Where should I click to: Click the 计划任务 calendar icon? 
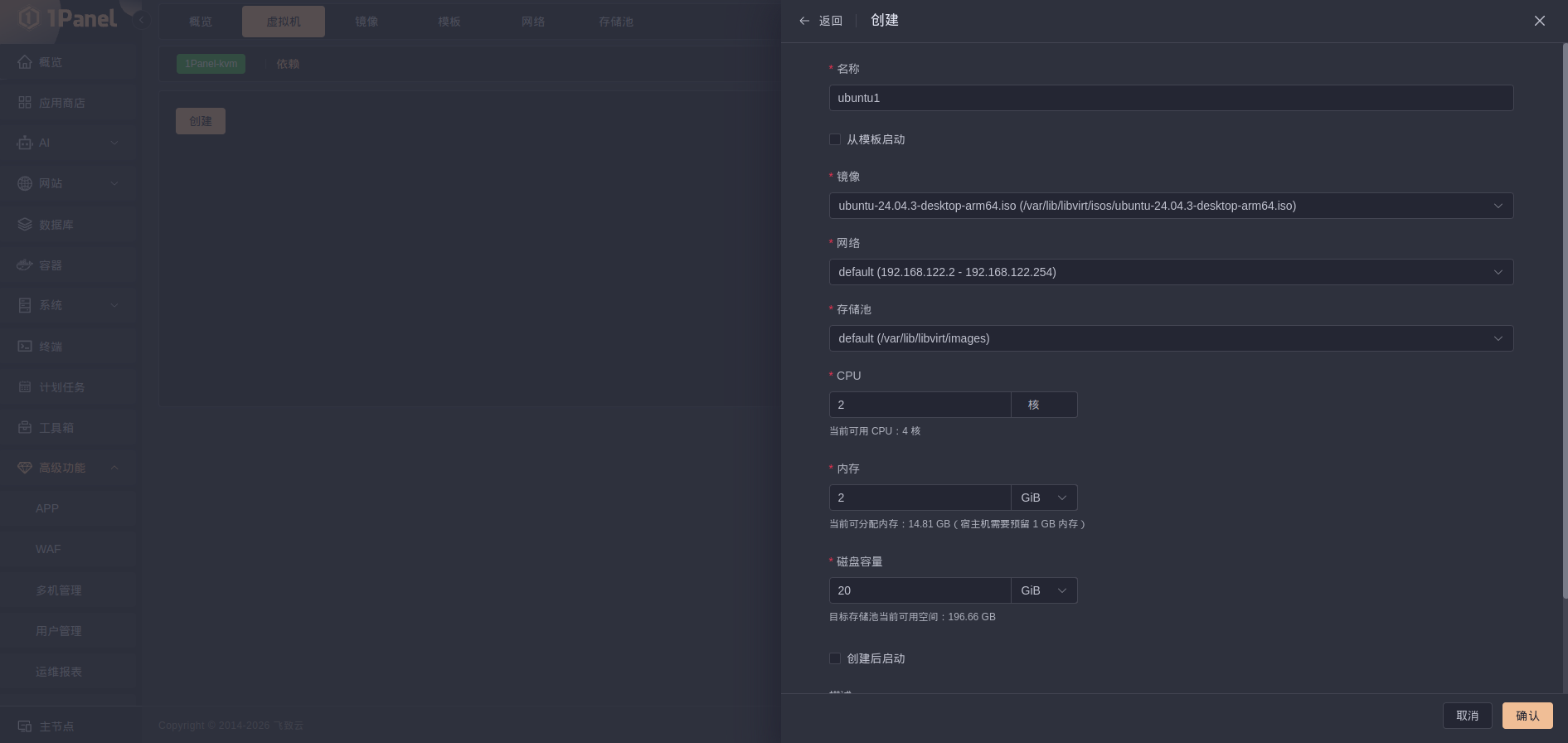[25, 387]
